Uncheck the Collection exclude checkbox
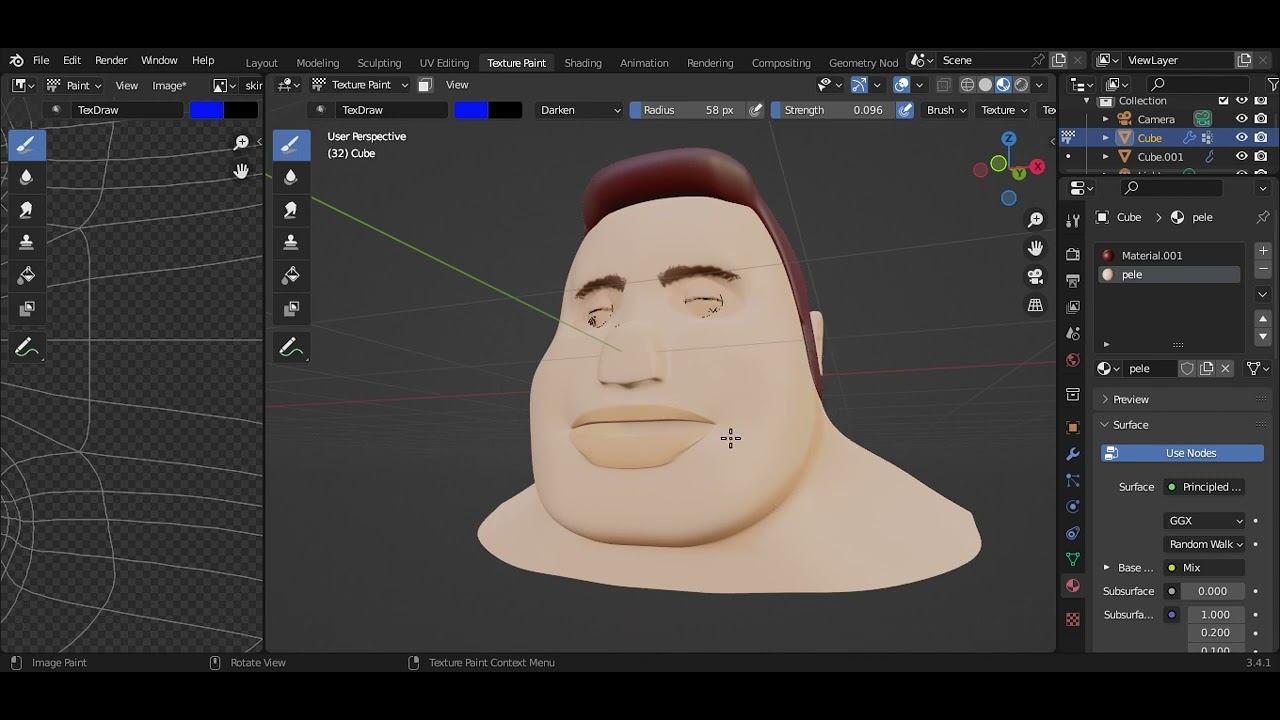This screenshot has width=1280, height=720. coord(1223,101)
